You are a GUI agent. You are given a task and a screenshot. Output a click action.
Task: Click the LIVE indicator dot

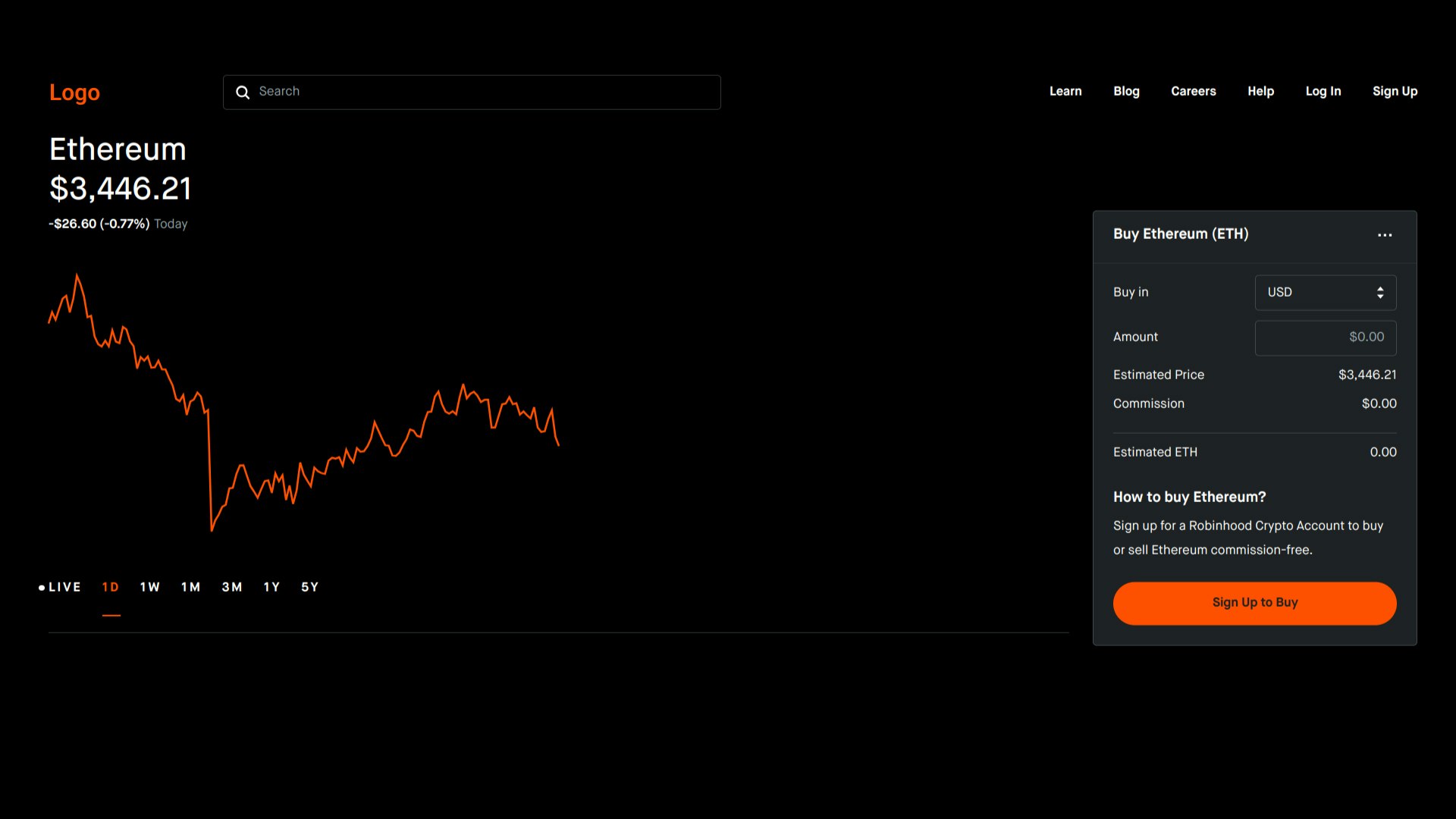tap(42, 587)
